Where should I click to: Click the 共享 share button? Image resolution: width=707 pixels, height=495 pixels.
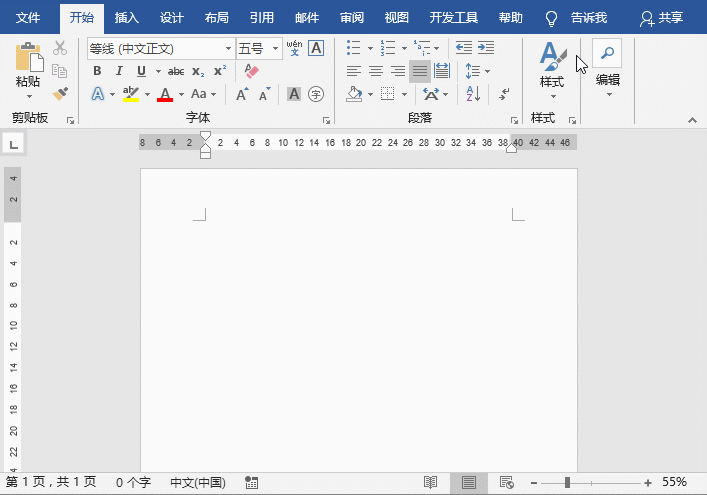click(662, 18)
